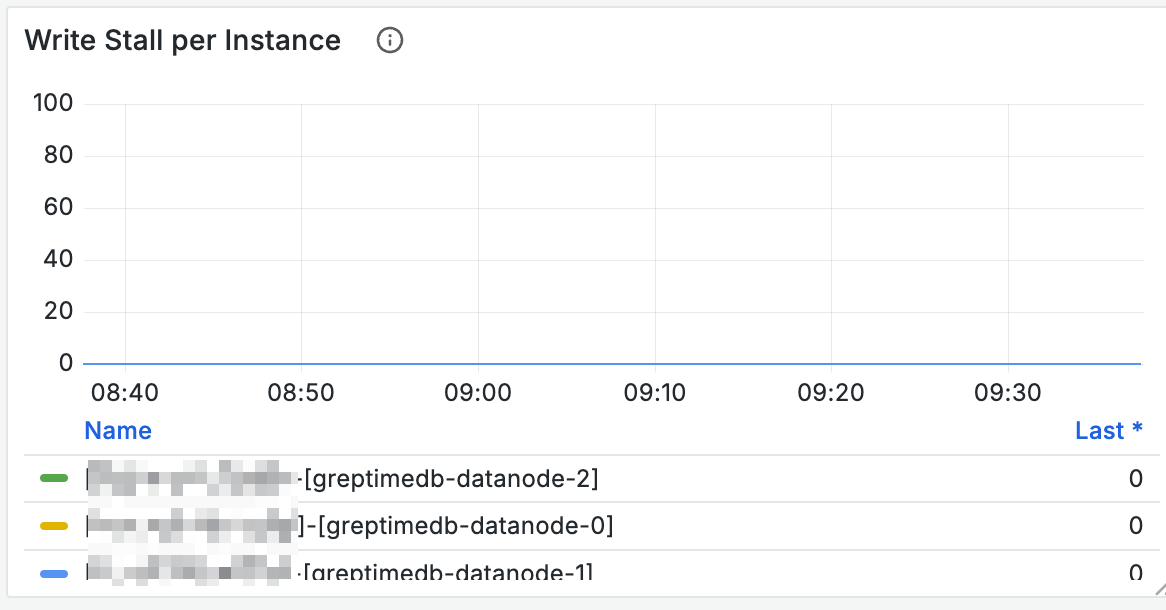Click the 09:30 time axis label

pyautogui.click(x=1008, y=393)
